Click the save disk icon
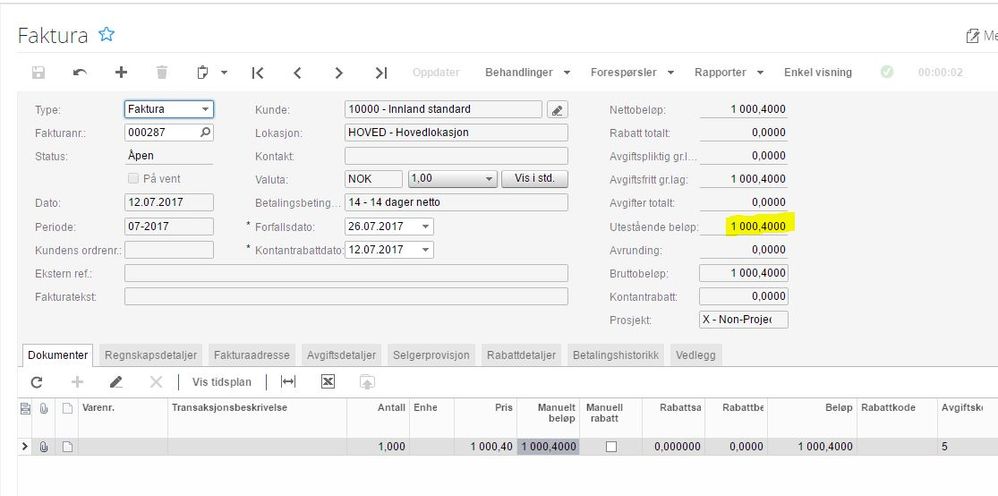The height and width of the screenshot is (496, 998). pos(38,73)
